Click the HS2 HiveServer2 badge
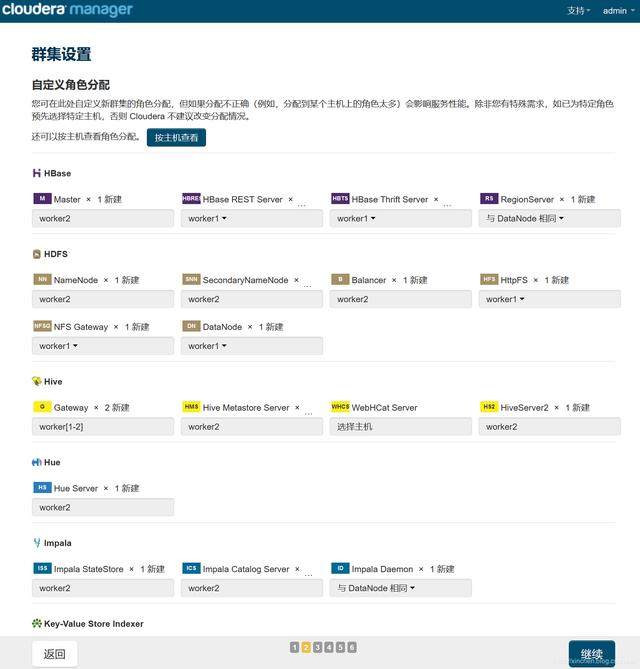Viewport: 640px width, 669px height. pyautogui.click(x=489, y=407)
